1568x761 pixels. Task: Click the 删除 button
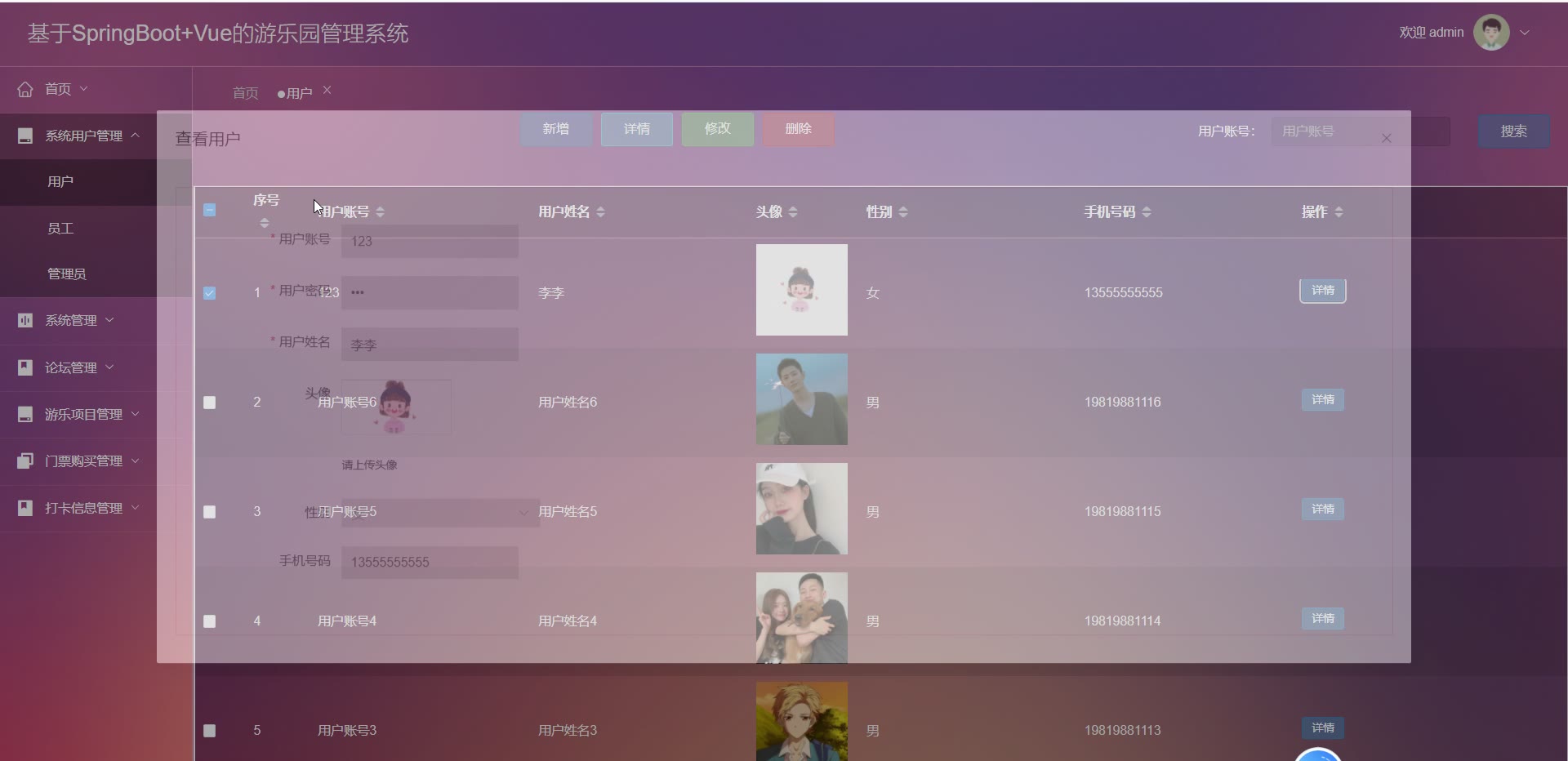tap(799, 129)
